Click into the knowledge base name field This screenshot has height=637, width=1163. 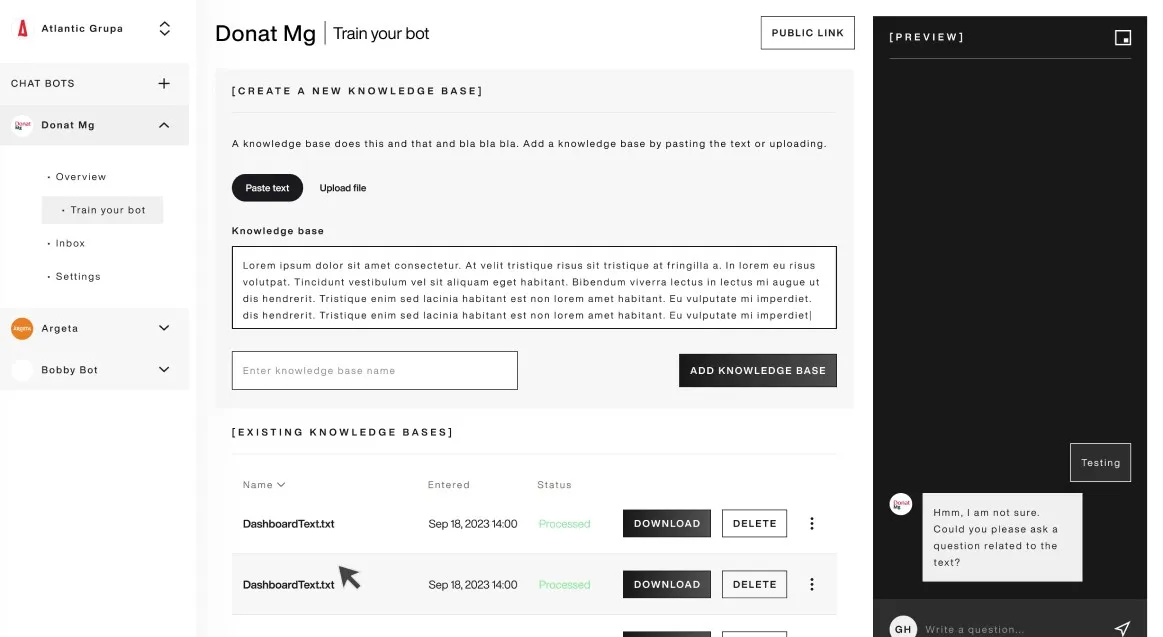pos(374,371)
